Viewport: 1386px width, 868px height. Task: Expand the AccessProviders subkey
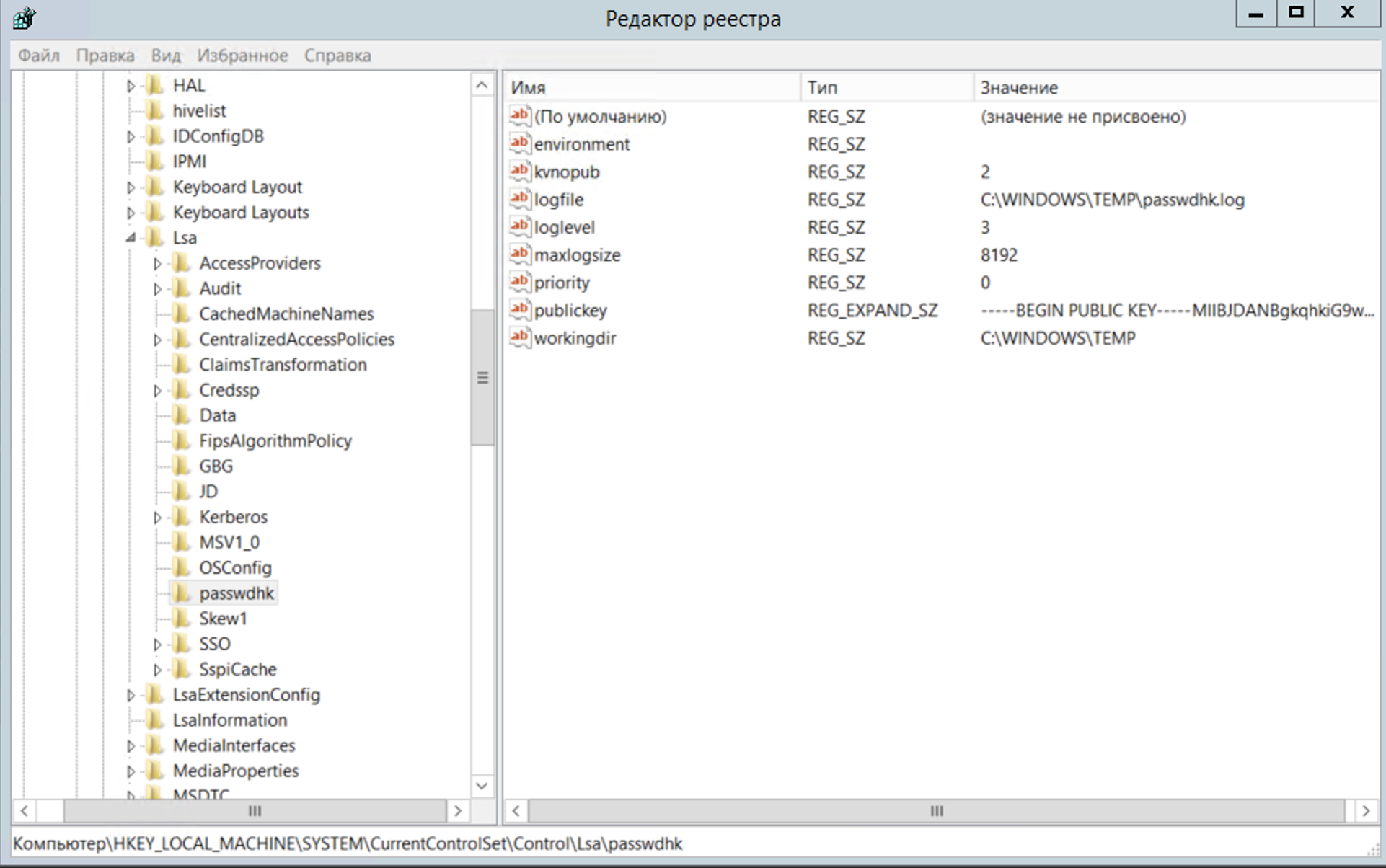[157, 263]
